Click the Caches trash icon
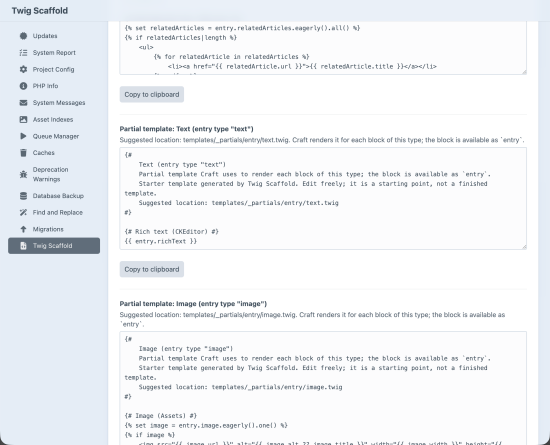The height and width of the screenshot is (445, 550). click(23, 153)
